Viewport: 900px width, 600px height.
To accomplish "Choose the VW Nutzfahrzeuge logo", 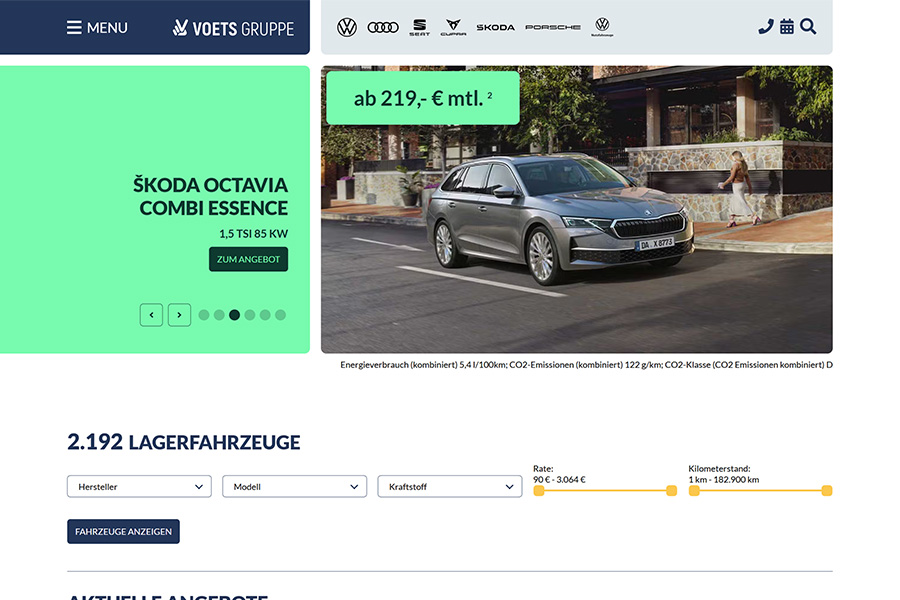I will [x=602, y=26].
